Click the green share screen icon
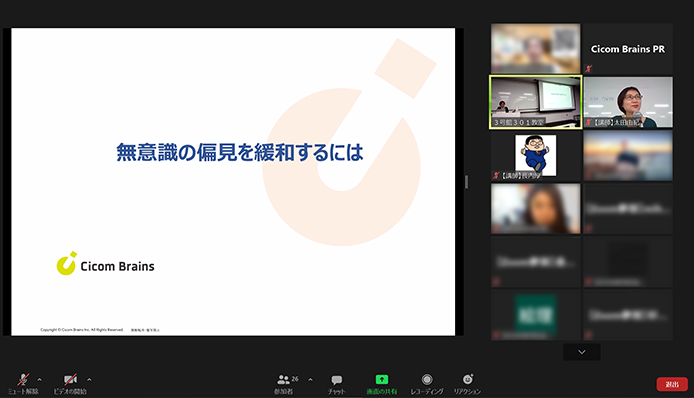 point(382,379)
